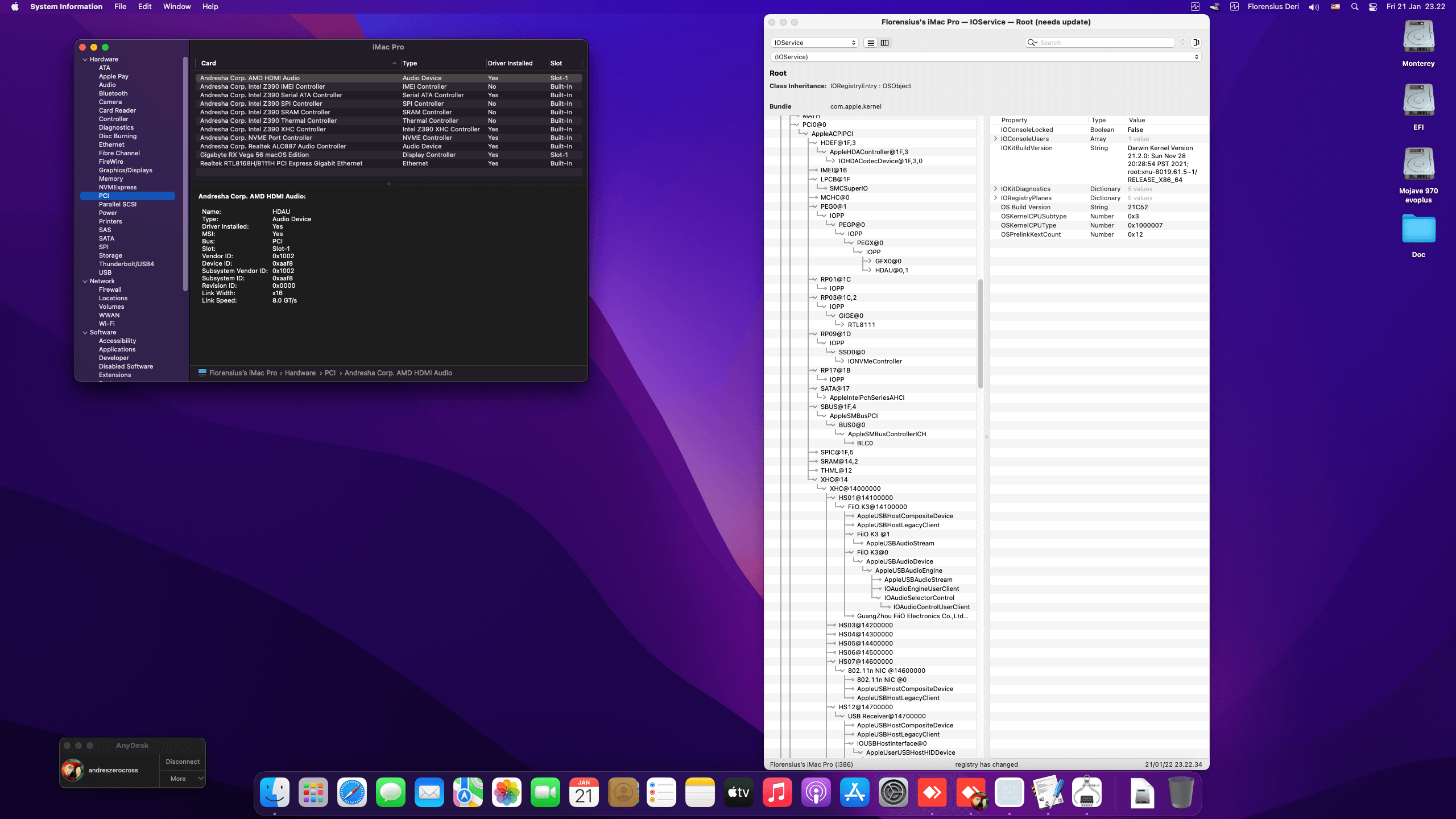Open the Trash in the Dock
Viewport: 1456px width, 819px height.
tap(1182, 792)
